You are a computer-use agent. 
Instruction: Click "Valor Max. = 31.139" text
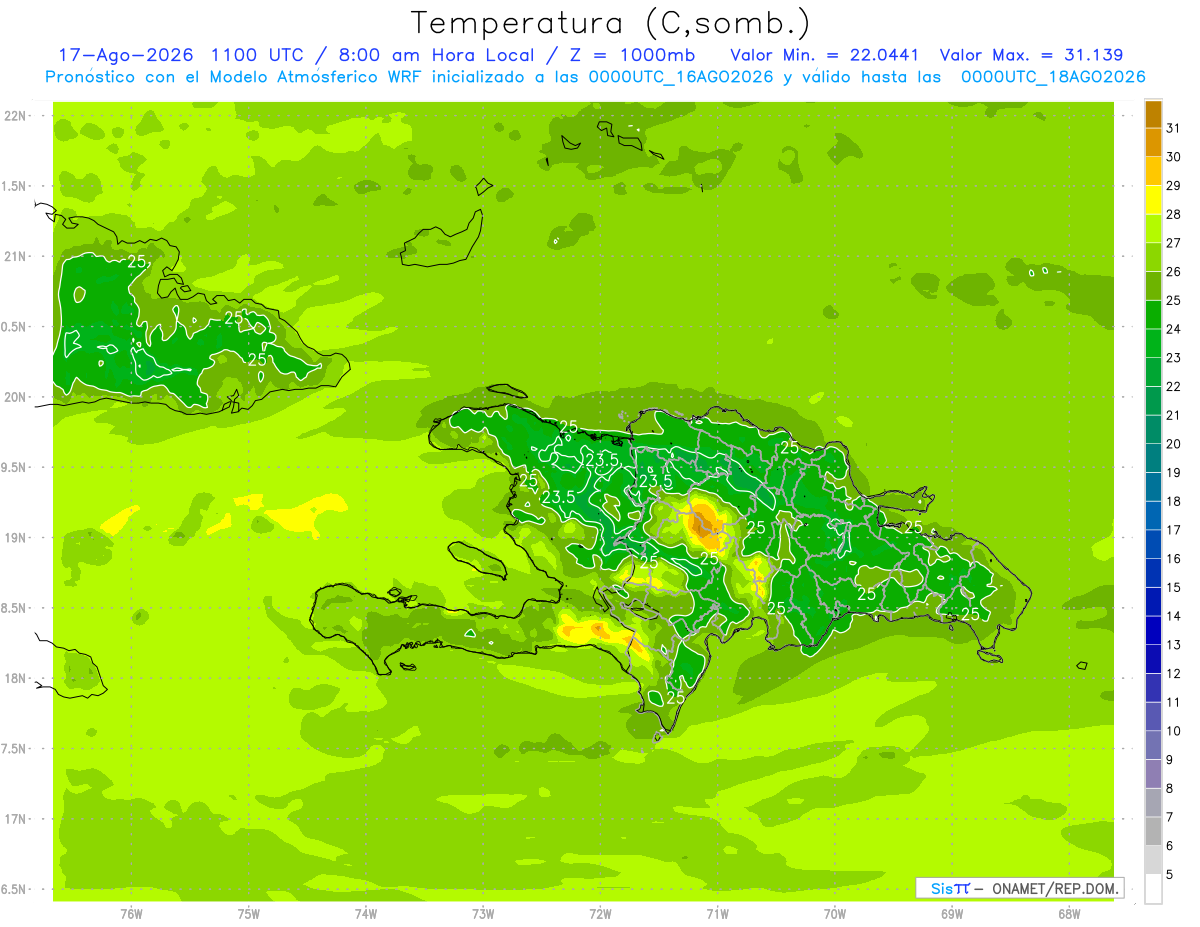point(1031,56)
